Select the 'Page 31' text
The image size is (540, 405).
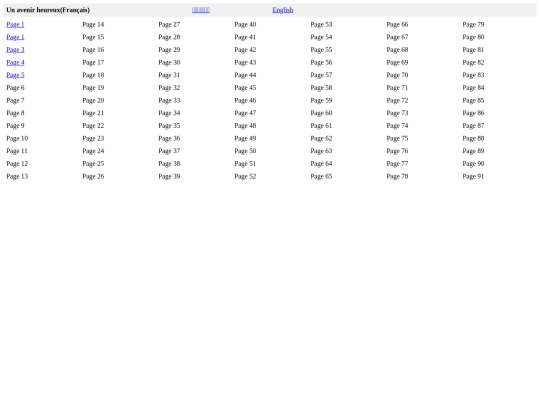pos(169,75)
